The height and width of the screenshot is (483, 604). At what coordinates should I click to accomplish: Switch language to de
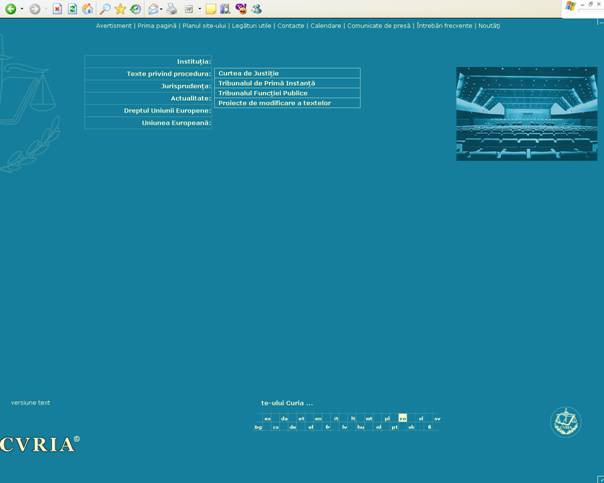click(293, 427)
